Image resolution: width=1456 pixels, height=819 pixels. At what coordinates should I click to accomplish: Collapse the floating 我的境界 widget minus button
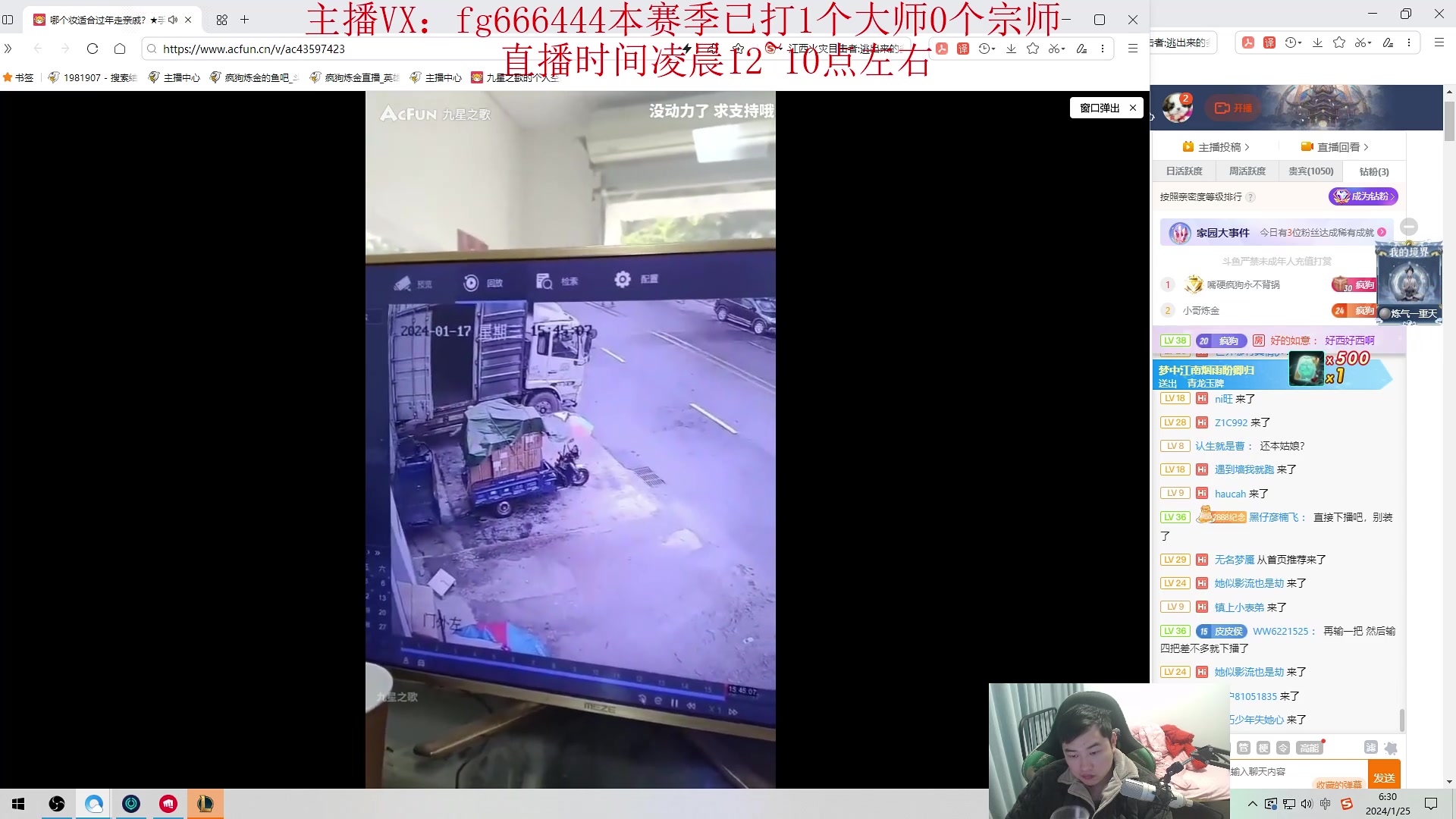click(x=1409, y=227)
